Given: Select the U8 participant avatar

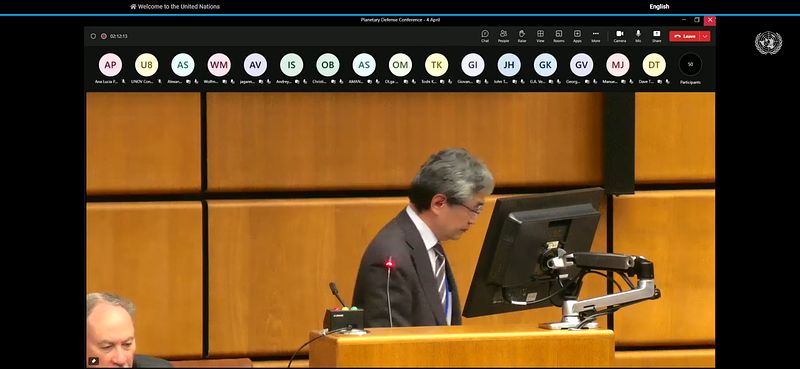Looking at the screenshot, I should 146,65.
